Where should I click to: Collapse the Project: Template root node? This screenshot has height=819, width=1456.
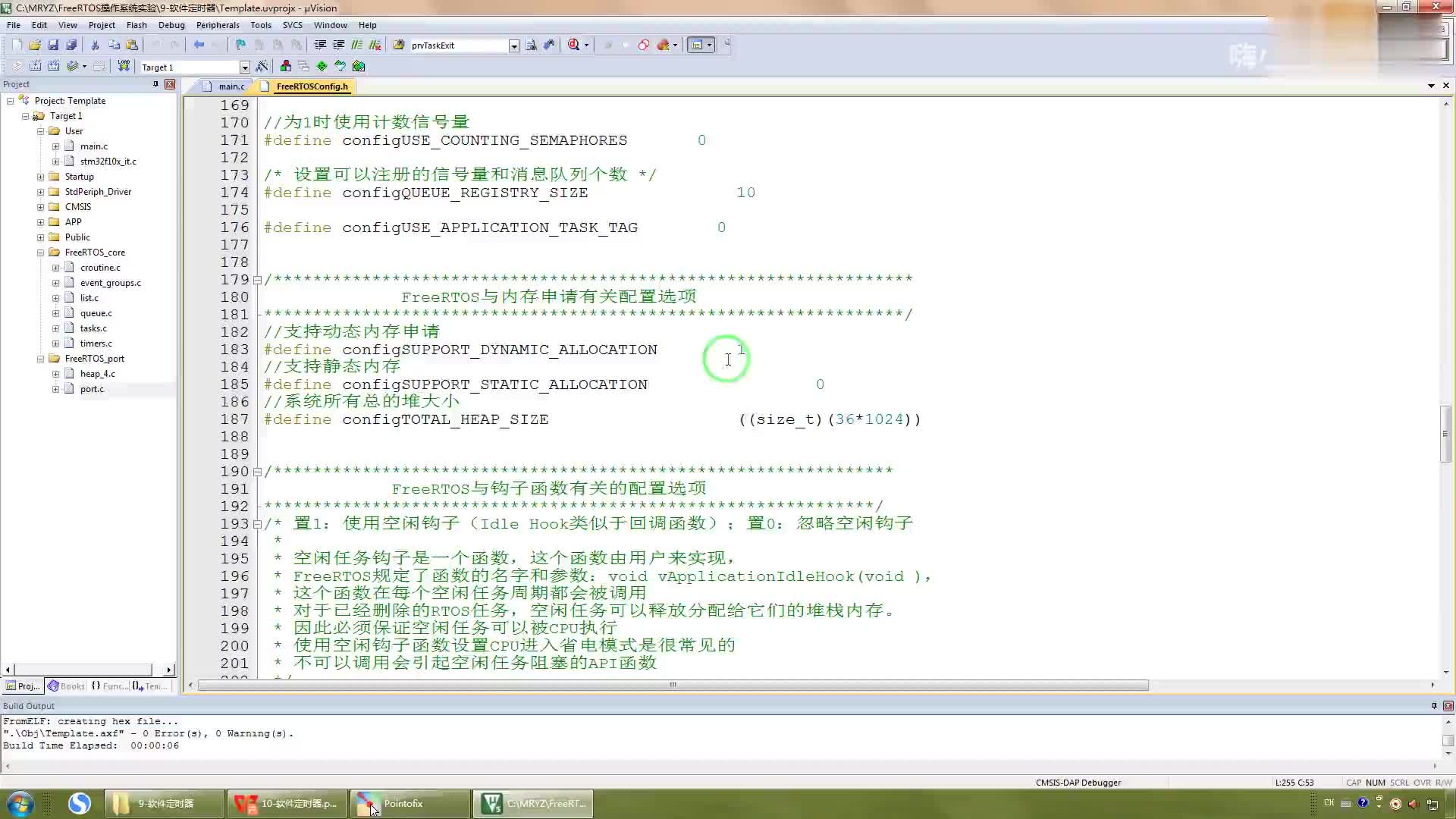(11, 100)
